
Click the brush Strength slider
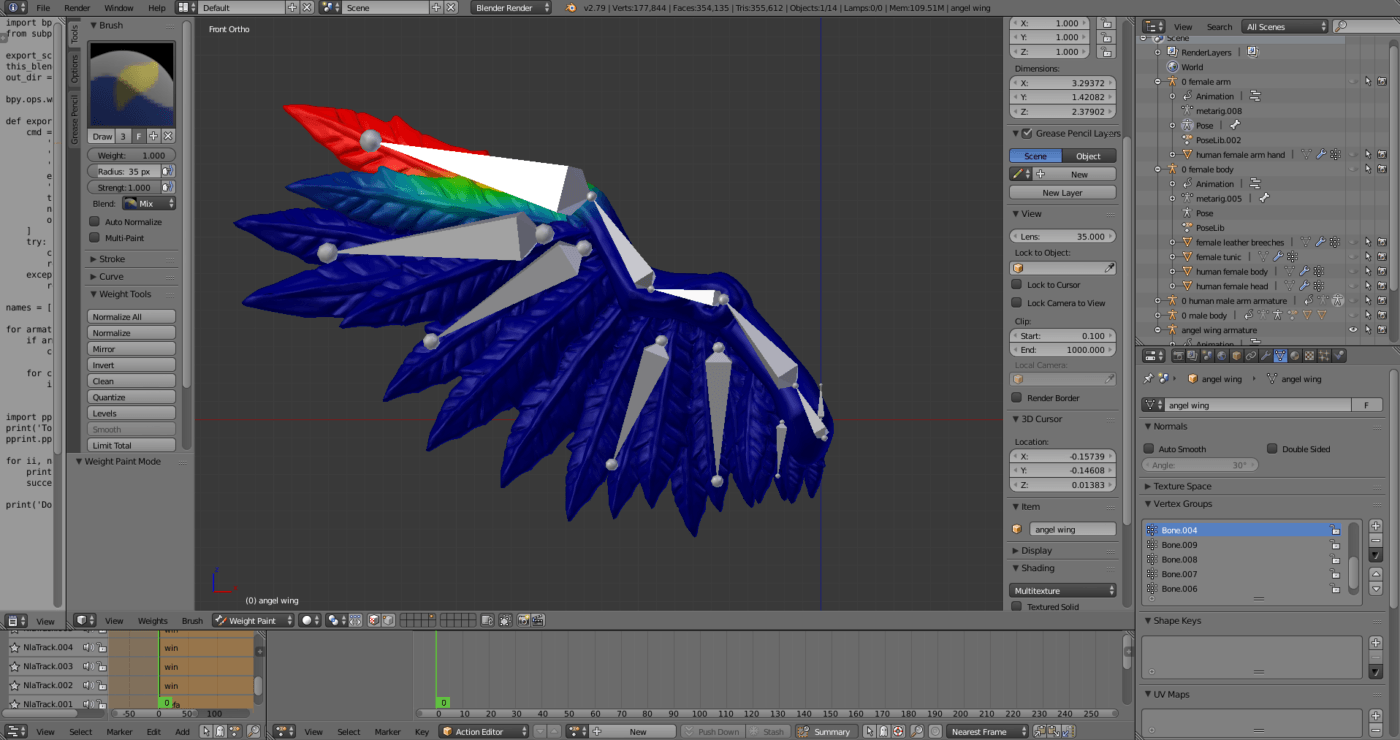point(124,187)
